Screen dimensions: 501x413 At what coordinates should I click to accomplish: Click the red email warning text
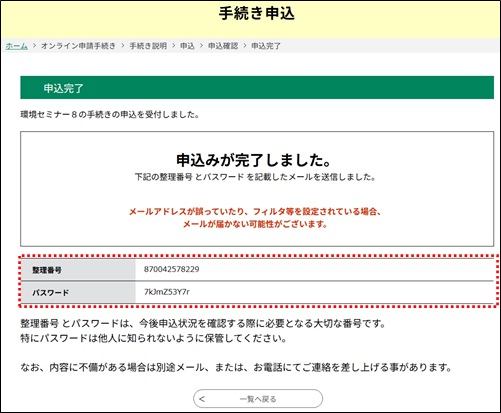[255, 218]
